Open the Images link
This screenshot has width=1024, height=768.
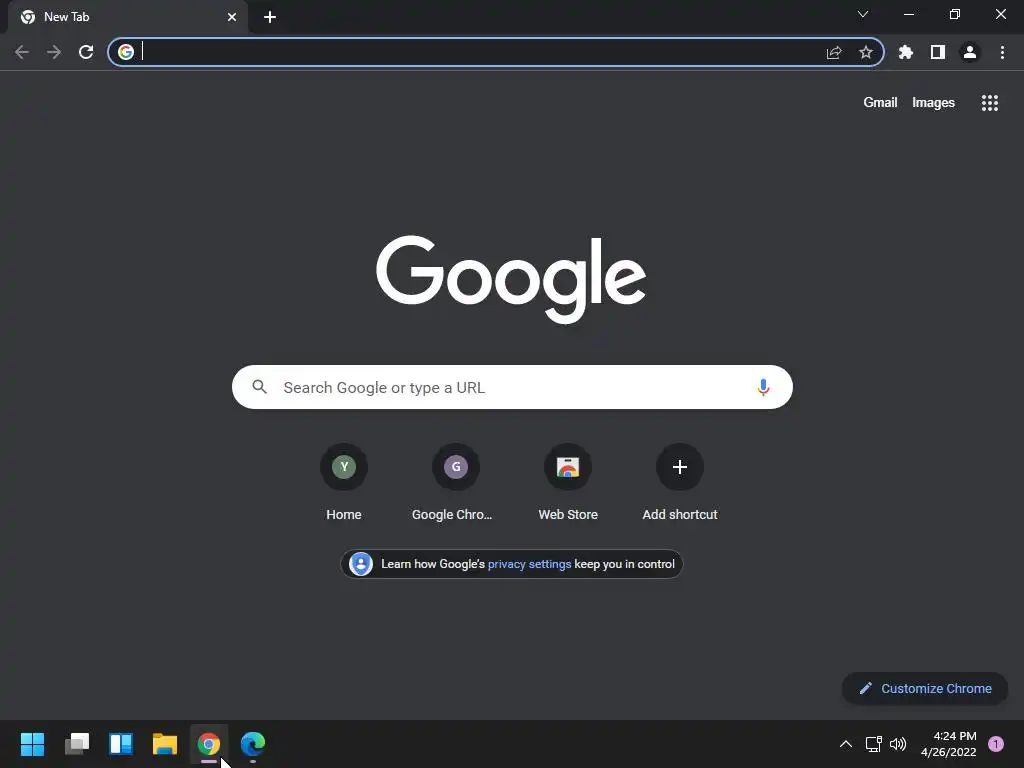click(x=933, y=103)
